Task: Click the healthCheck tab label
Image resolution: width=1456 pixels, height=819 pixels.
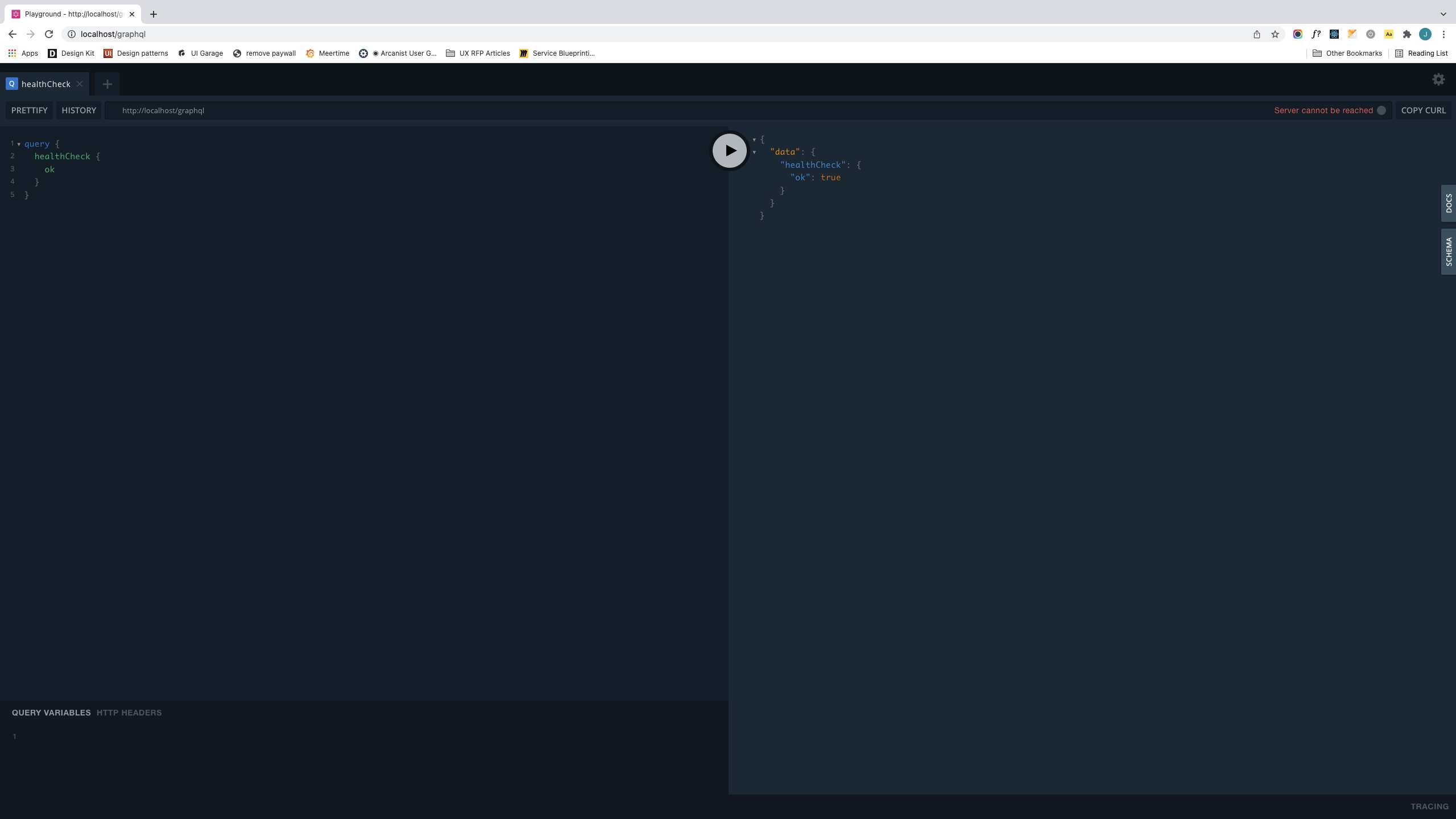Action: [x=46, y=83]
